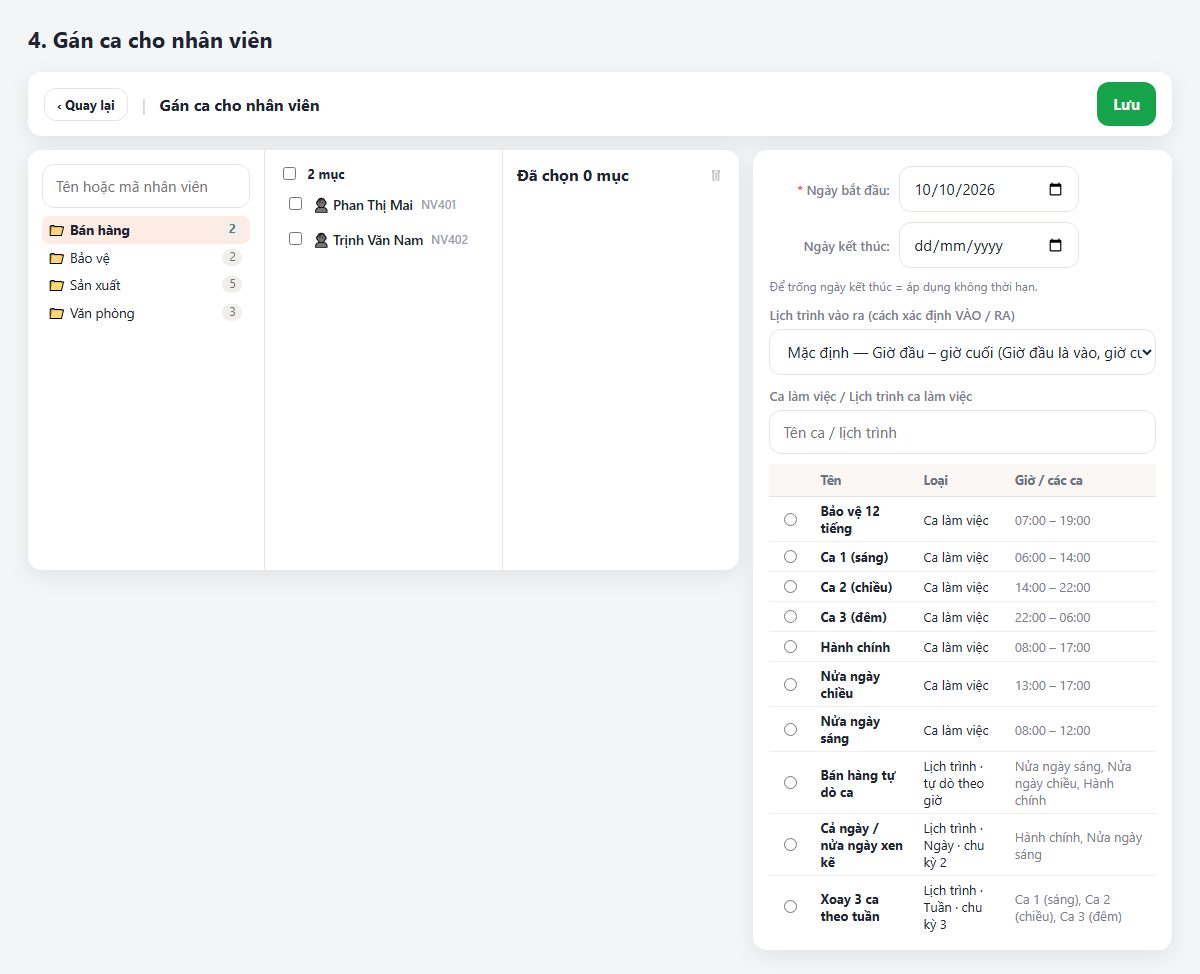Viewport: 1200px width, 974px height.
Task: Click the 'Tên' column header
Action: [831, 481]
